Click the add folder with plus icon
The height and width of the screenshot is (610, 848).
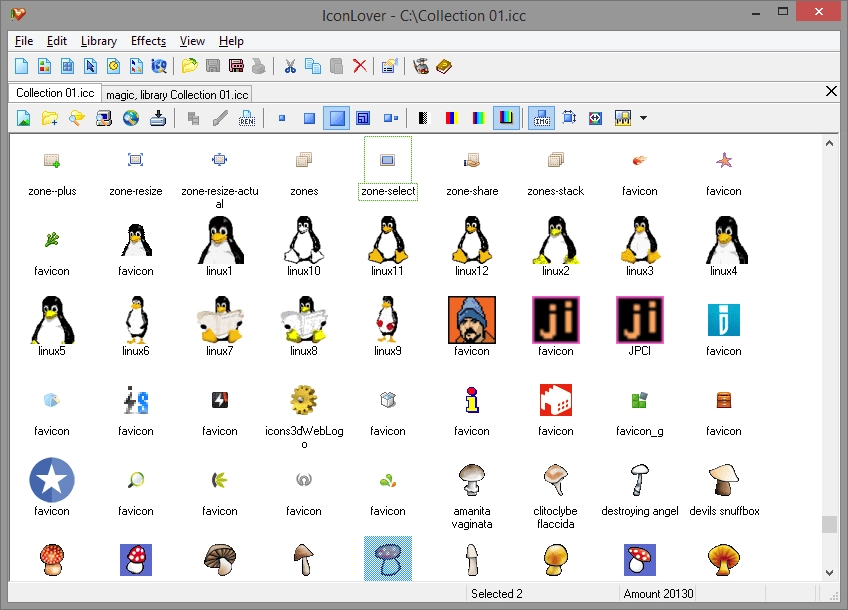tap(50, 118)
